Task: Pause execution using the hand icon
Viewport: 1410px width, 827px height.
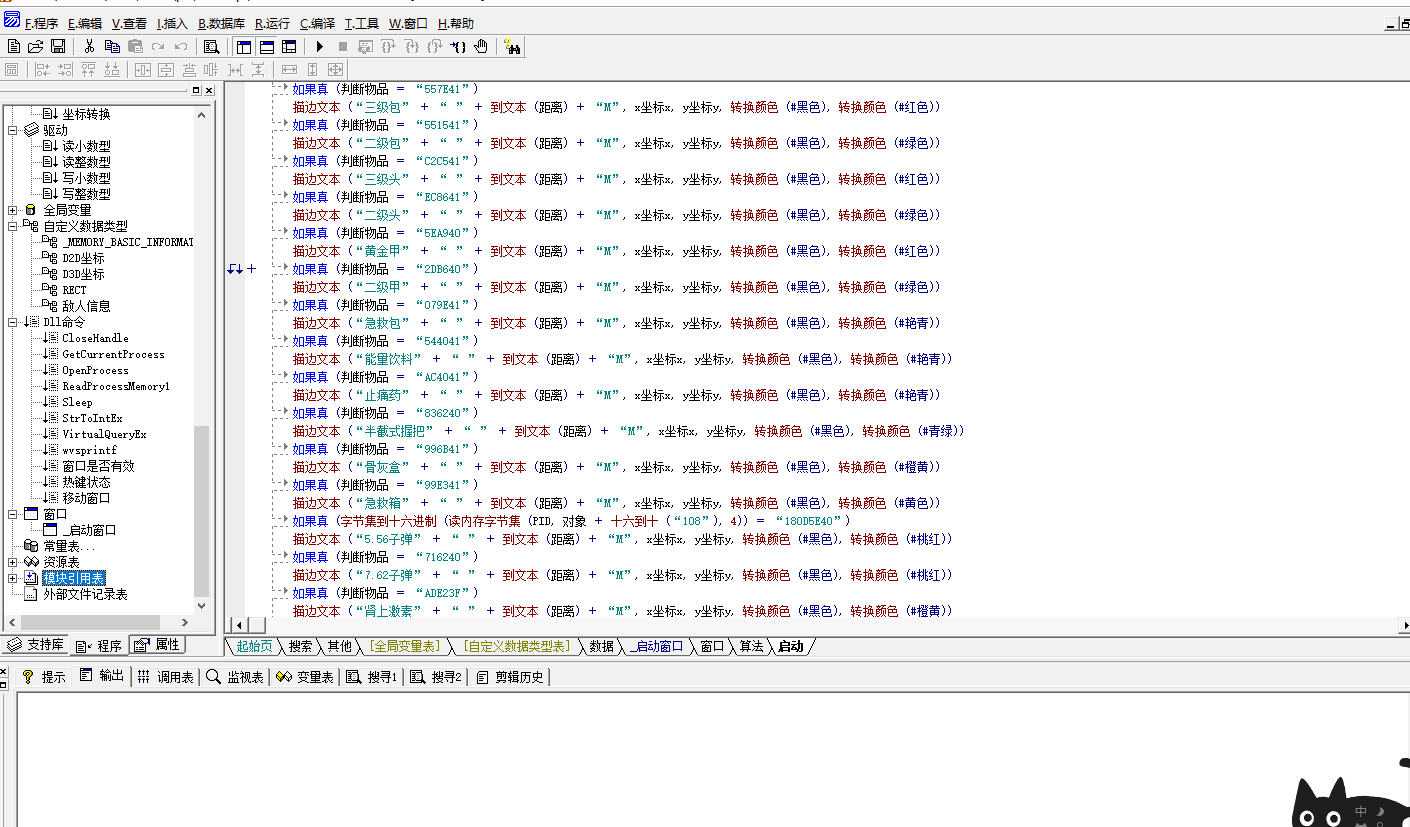Action: pyautogui.click(x=481, y=45)
